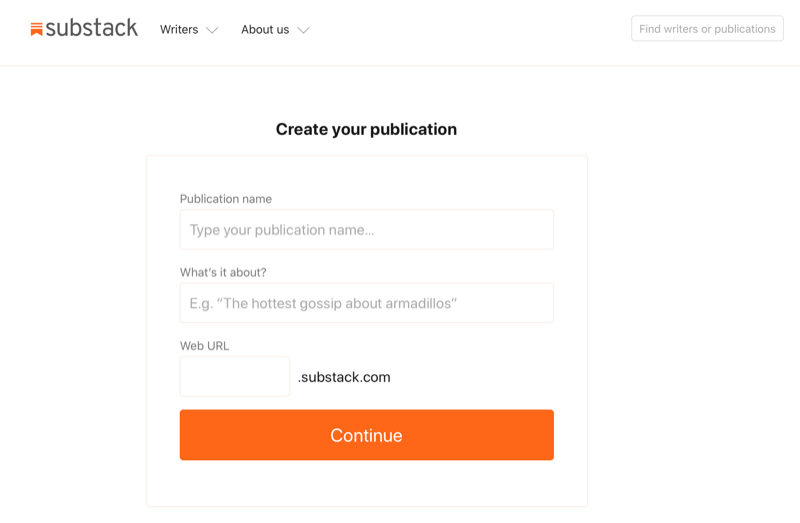Expand the chevron next to Writers

(x=212, y=30)
